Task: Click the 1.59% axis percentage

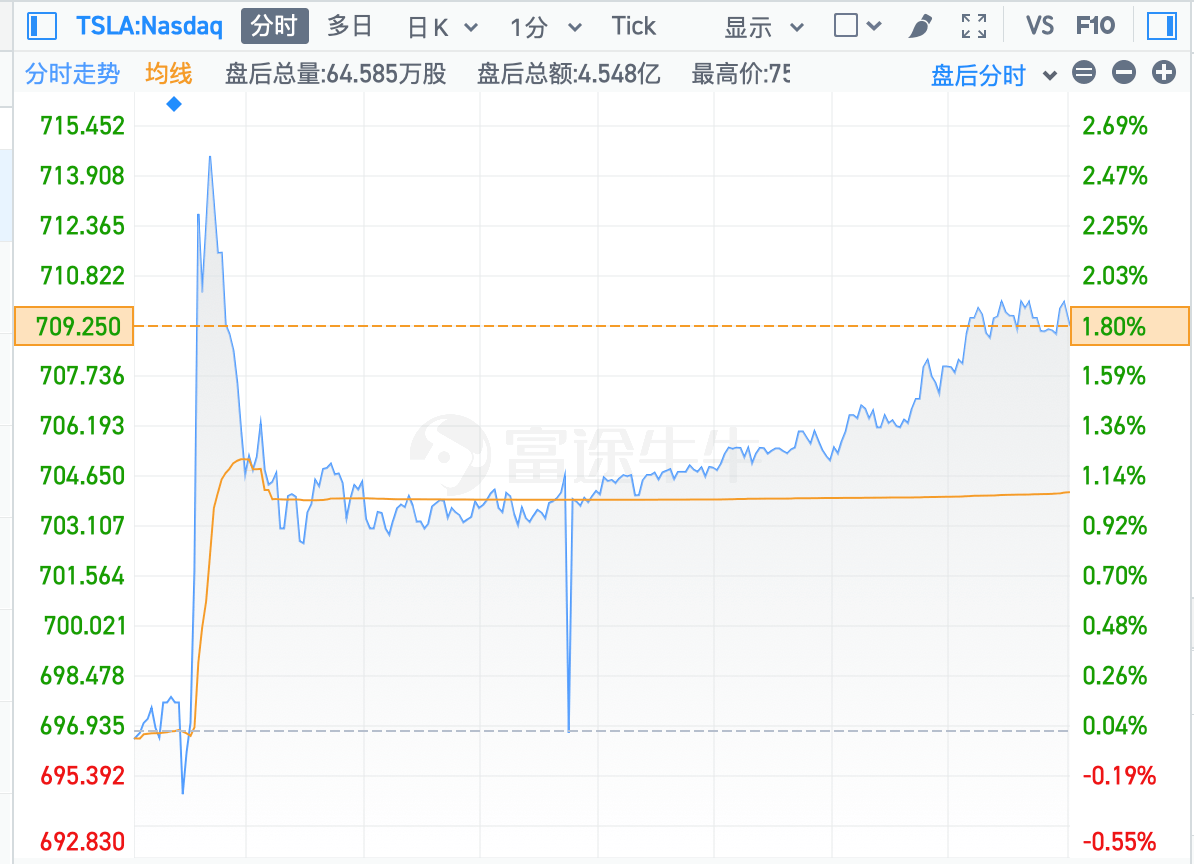Action: pyautogui.click(x=1114, y=375)
